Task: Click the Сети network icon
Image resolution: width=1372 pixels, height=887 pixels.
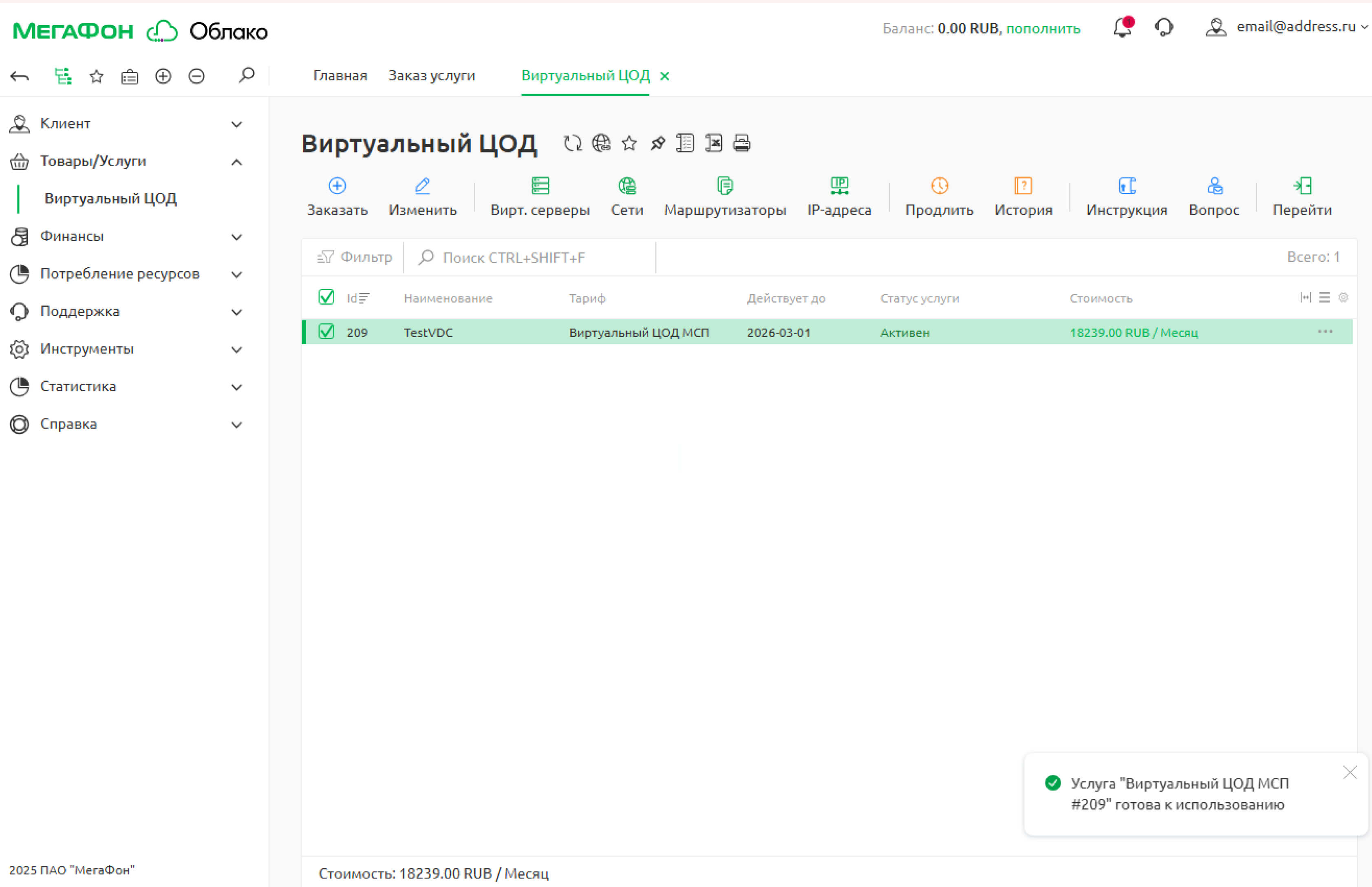Action: pyautogui.click(x=627, y=186)
